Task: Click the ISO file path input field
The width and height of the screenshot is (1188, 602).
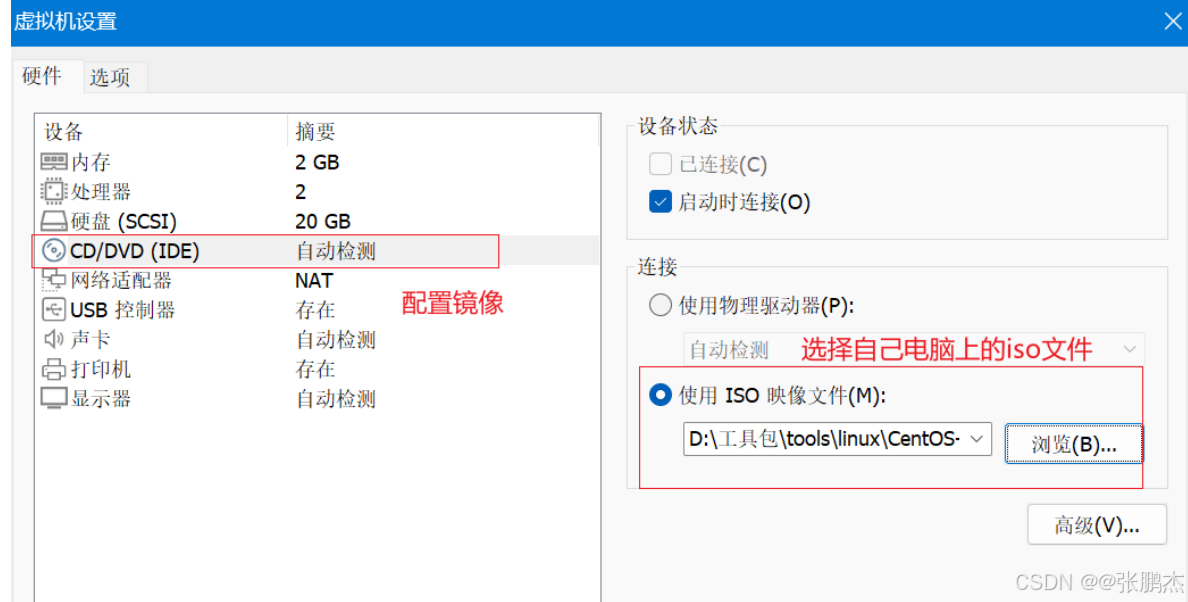Action: pyautogui.click(x=837, y=439)
